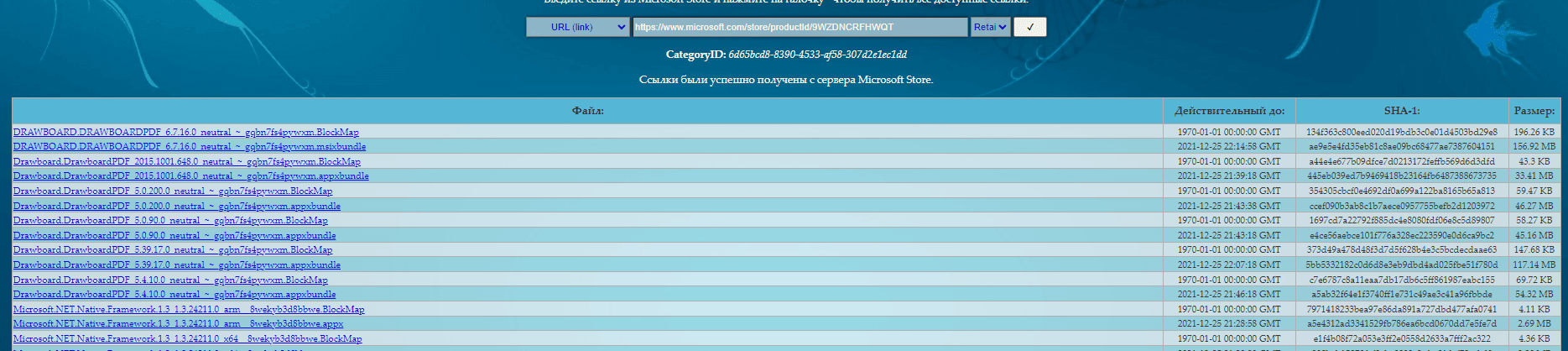1568x351 pixels.
Task: Click date 2021-12-25 22:14:58 GMT
Action: coord(1229,146)
